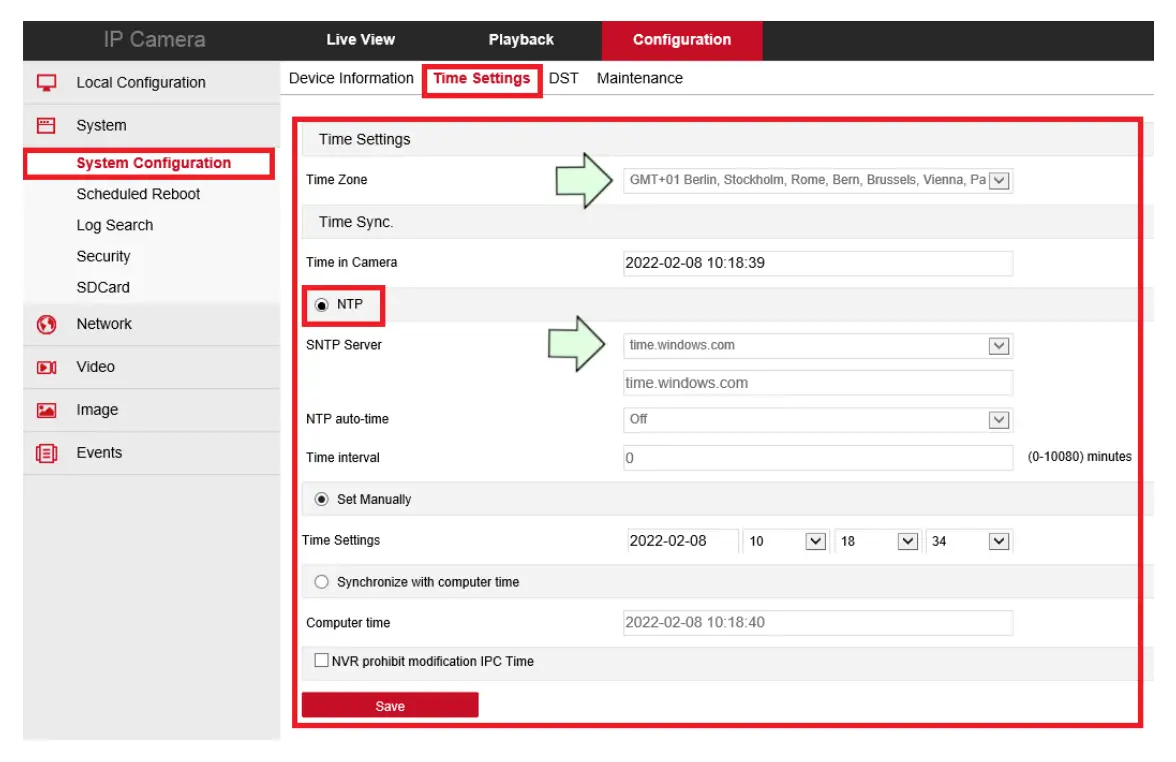Expand the SNTP Server dropdown list
Screen dimensions: 1176x762
click(998, 346)
